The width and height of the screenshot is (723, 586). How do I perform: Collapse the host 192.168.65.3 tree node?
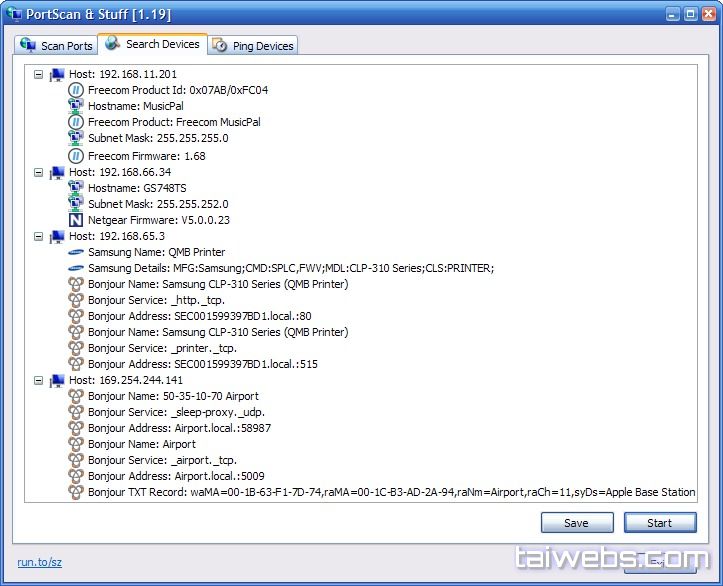tap(39, 236)
